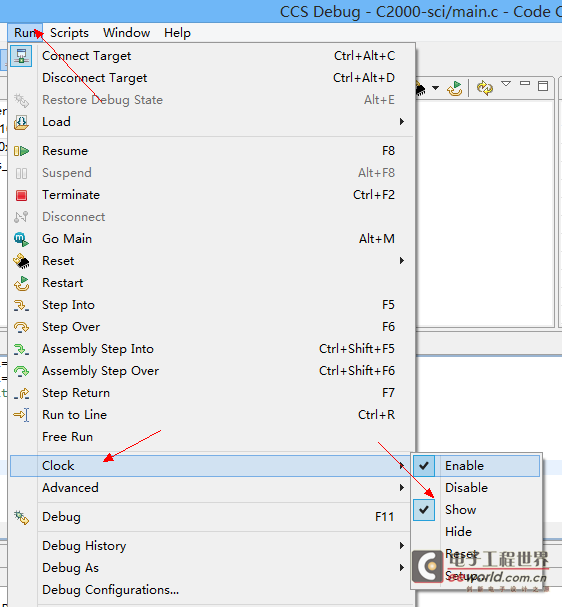
Task: Toggle the Show clock checkmark
Action: pos(424,510)
